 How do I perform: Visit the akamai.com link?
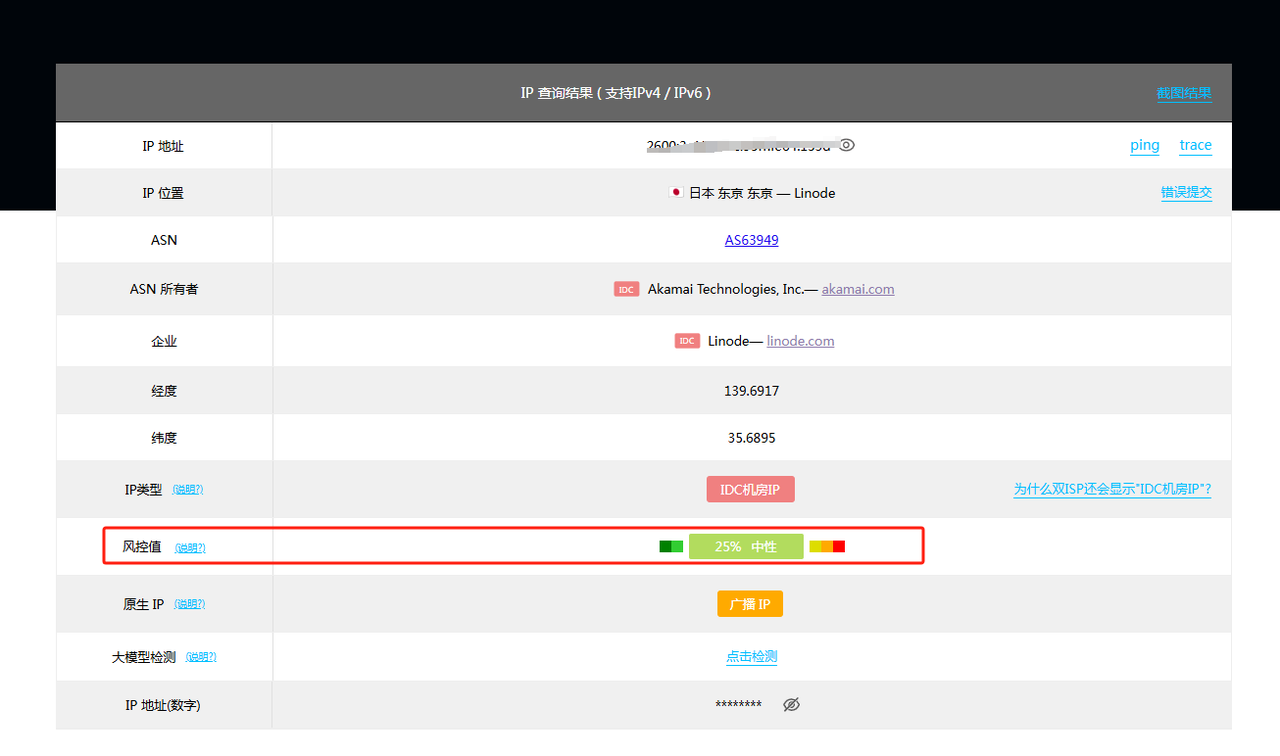[858, 289]
